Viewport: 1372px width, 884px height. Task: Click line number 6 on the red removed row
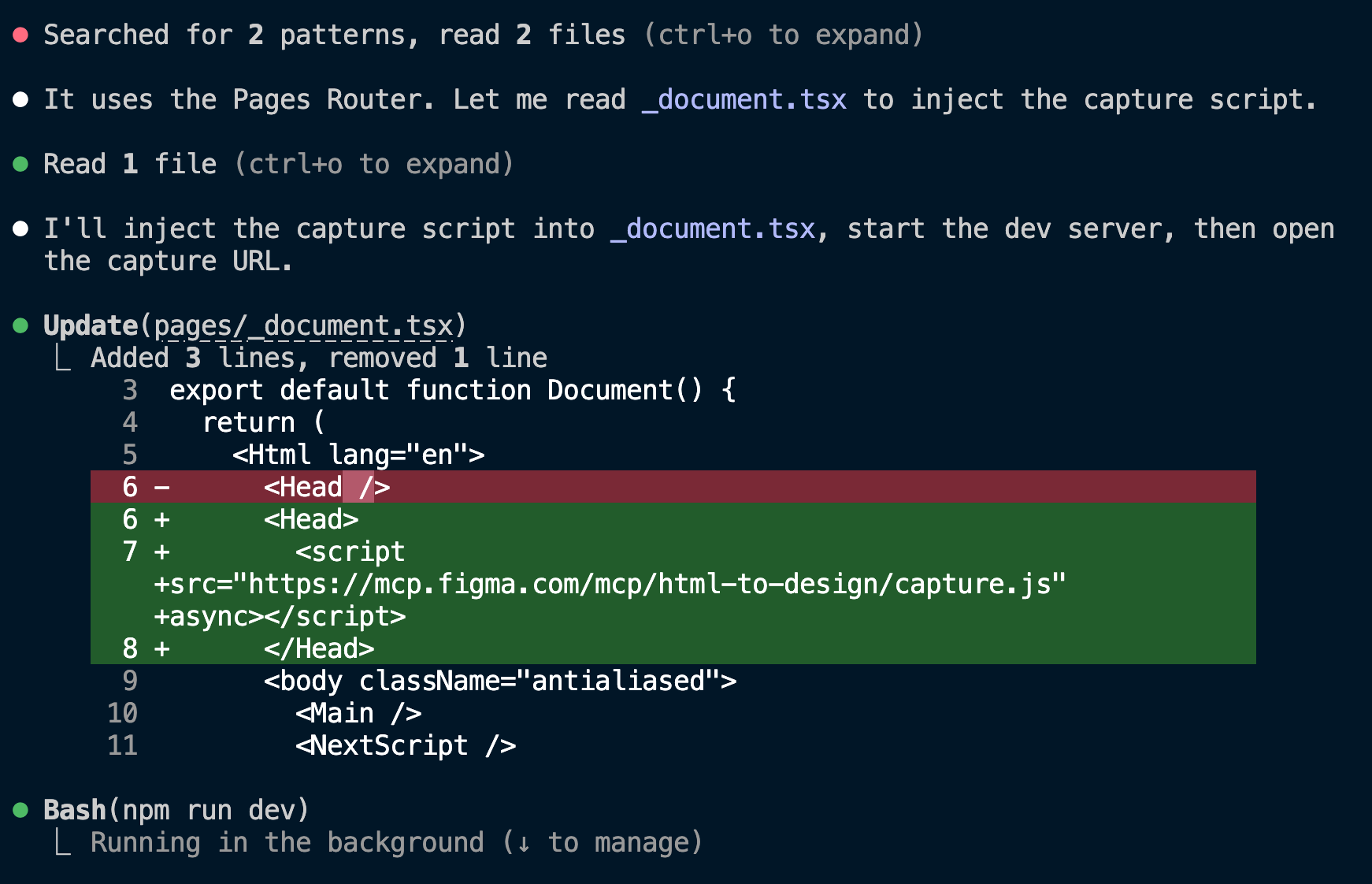[130, 488]
